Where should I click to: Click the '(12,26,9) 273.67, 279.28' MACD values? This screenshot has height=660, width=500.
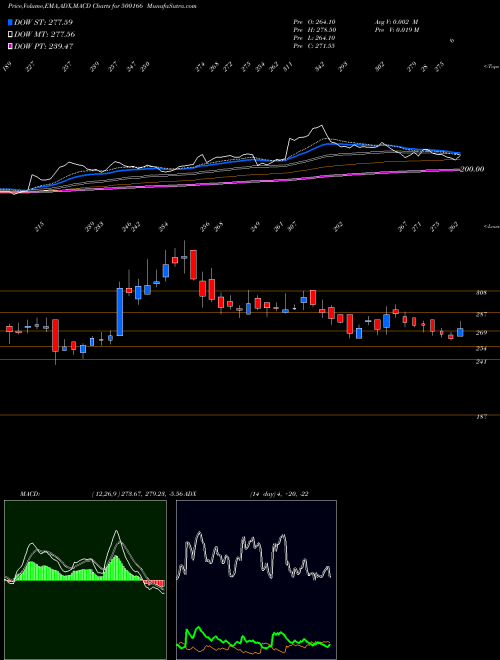click(x=127, y=494)
